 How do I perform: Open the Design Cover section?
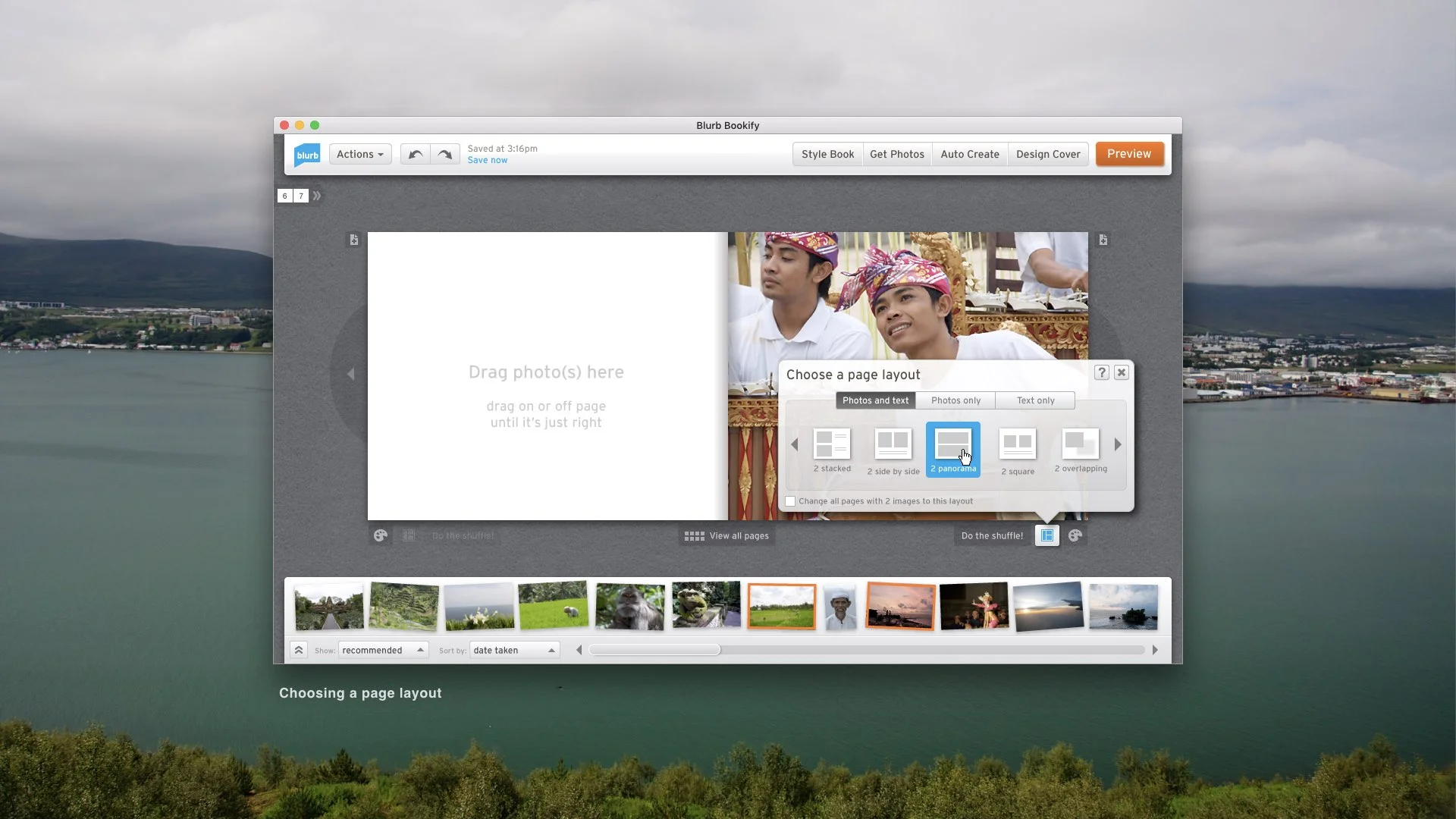click(x=1048, y=154)
